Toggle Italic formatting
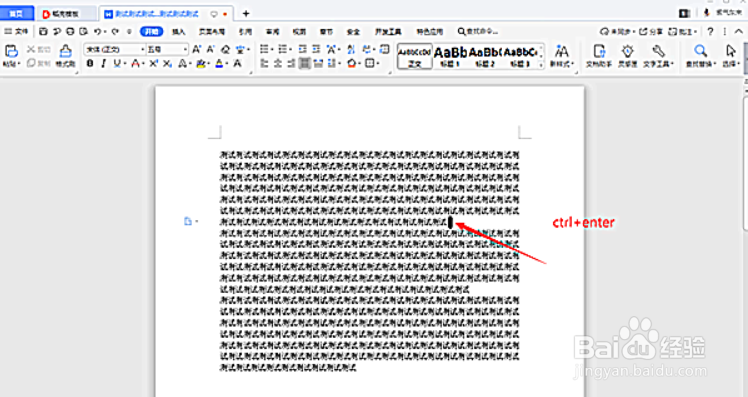This screenshot has height=397, width=748. coord(104,63)
